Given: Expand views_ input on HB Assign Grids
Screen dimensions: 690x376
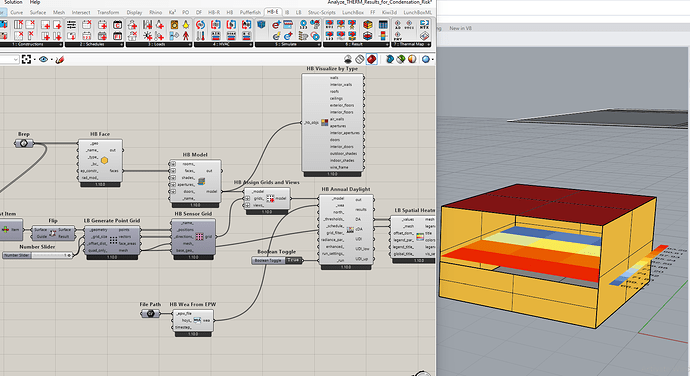Looking at the screenshot, I should [x=248, y=205].
